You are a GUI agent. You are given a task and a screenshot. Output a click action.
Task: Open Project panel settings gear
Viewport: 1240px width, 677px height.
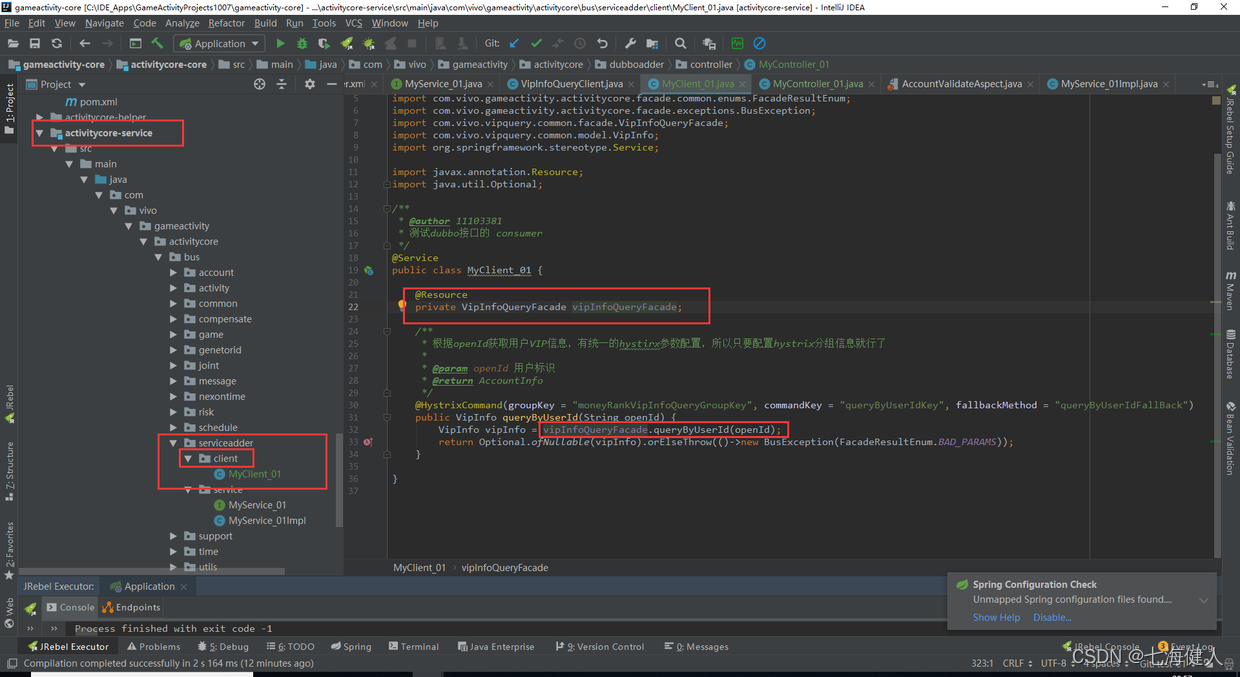pyautogui.click(x=309, y=84)
